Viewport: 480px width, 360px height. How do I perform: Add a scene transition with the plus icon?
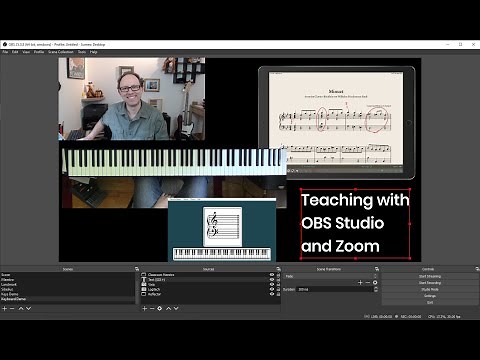click(360, 282)
